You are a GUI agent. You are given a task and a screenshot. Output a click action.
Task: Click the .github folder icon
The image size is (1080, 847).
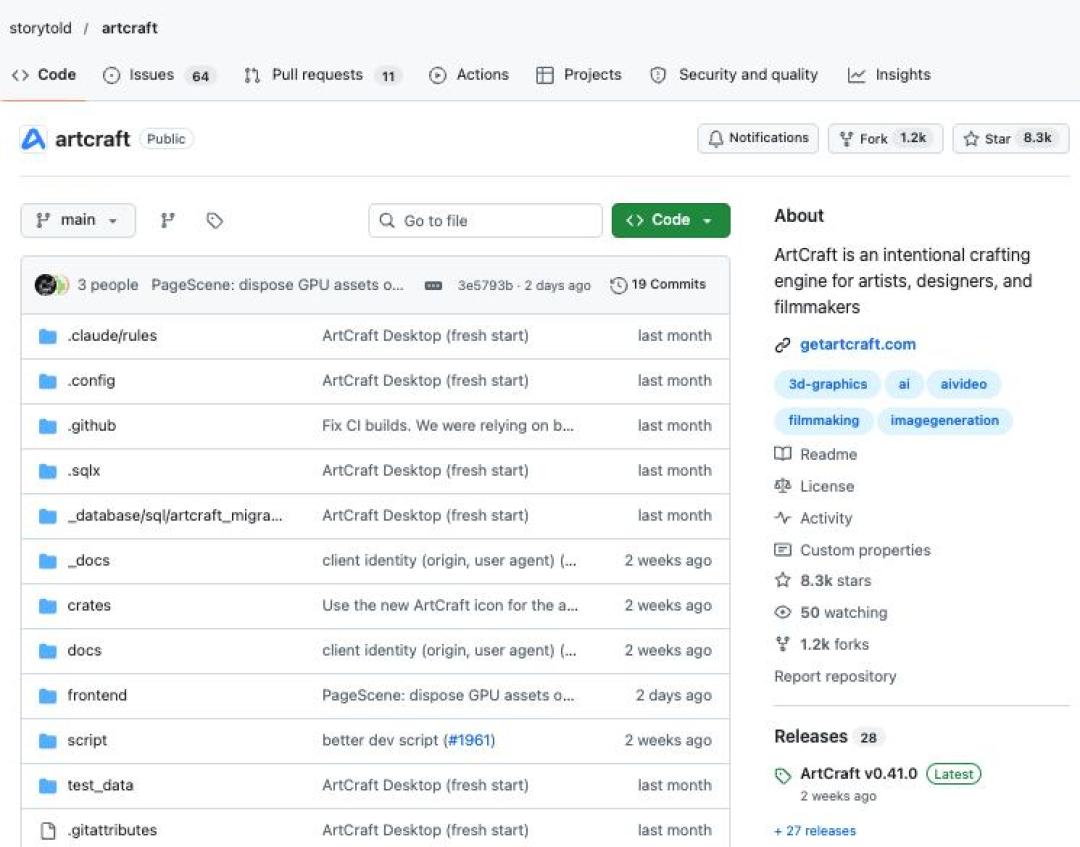48,426
